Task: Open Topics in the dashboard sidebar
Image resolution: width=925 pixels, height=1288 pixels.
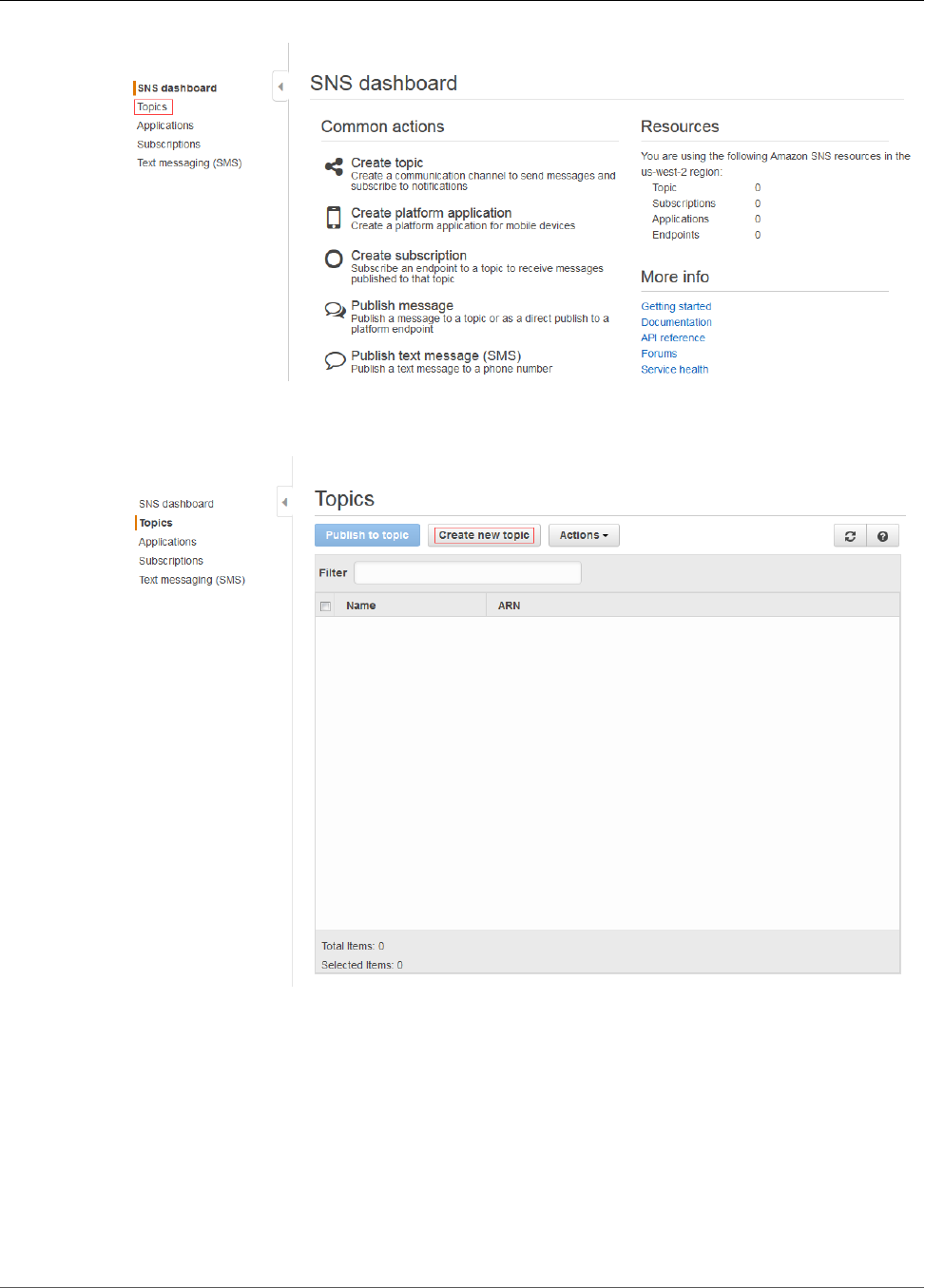Action: [x=152, y=107]
